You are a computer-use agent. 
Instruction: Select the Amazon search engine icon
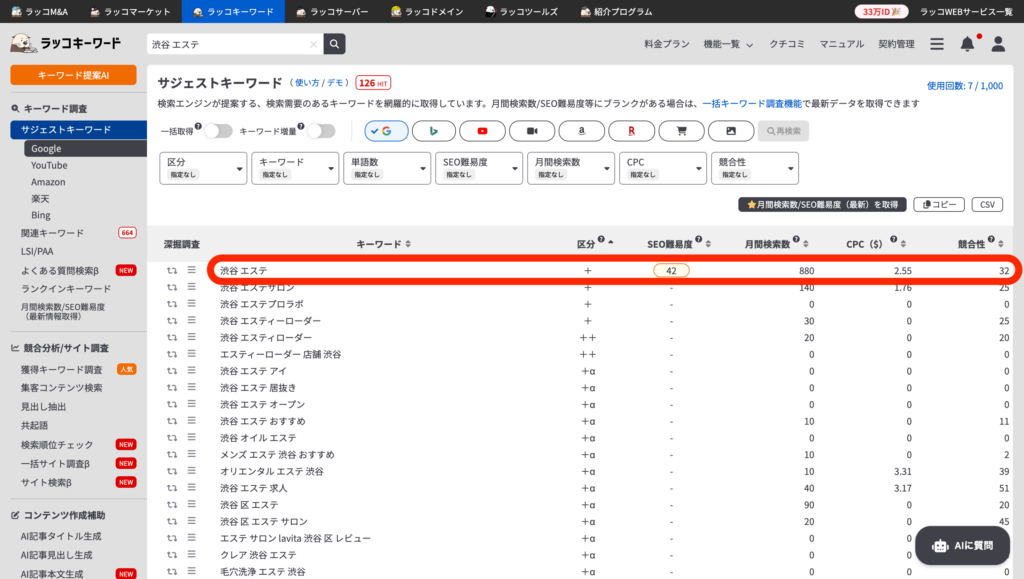tap(581, 131)
